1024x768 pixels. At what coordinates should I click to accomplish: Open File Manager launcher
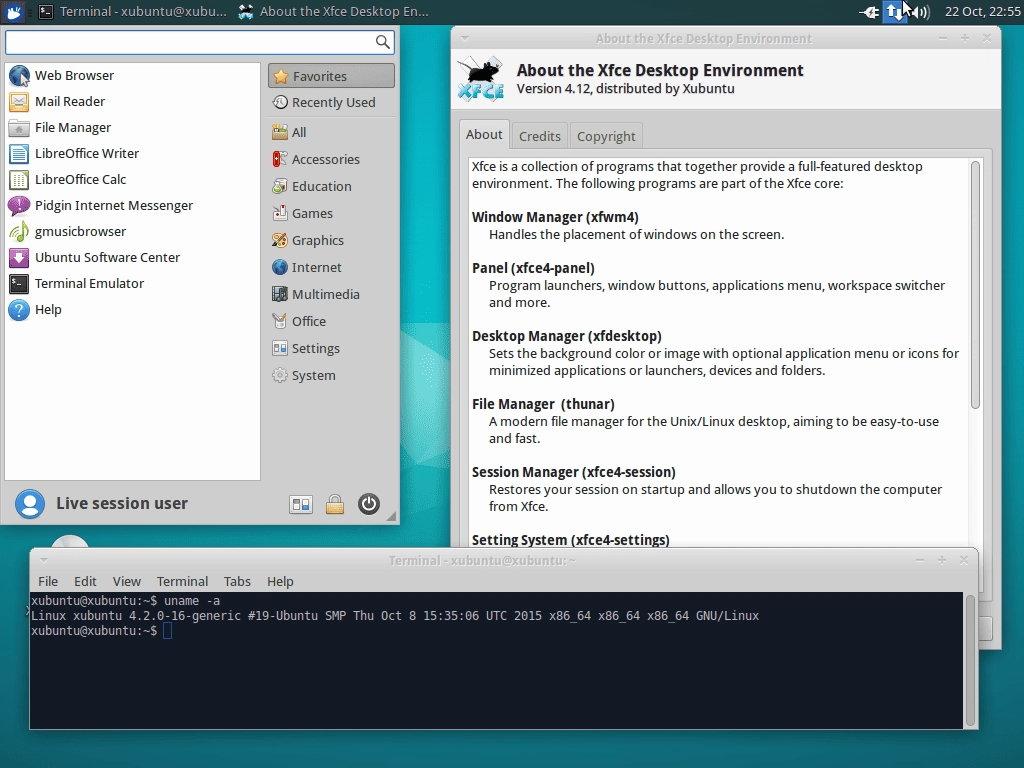(x=133, y=128)
